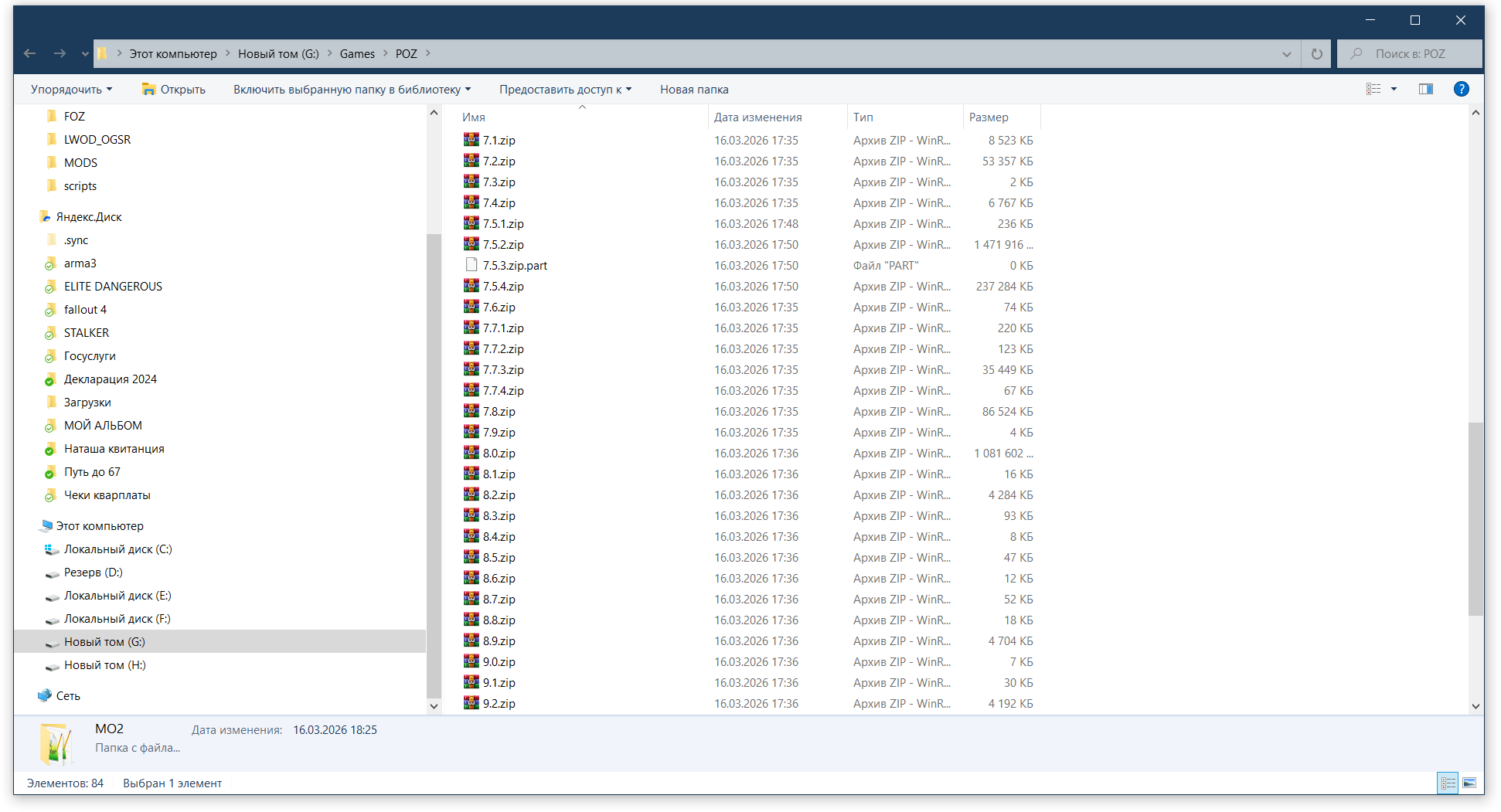Image resolution: width=1501 pixels, height=812 pixels.
Task: Open FOZ folder in navigation tree
Action: [x=74, y=117]
